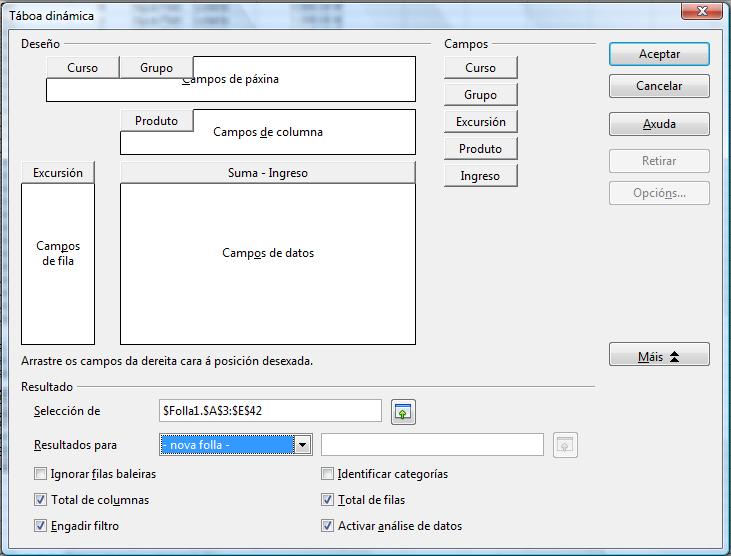Check Identificar categorías option
Image resolution: width=731 pixels, height=556 pixels.
coord(328,474)
